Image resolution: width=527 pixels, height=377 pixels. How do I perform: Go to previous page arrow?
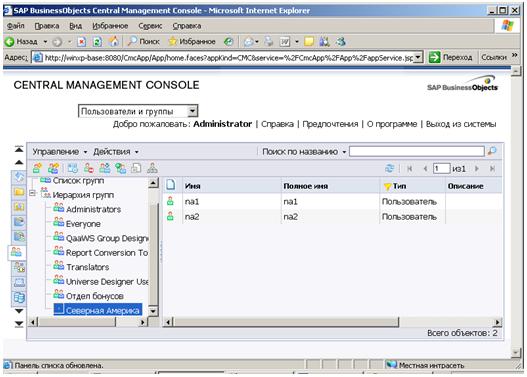click(x=425, y=169)
